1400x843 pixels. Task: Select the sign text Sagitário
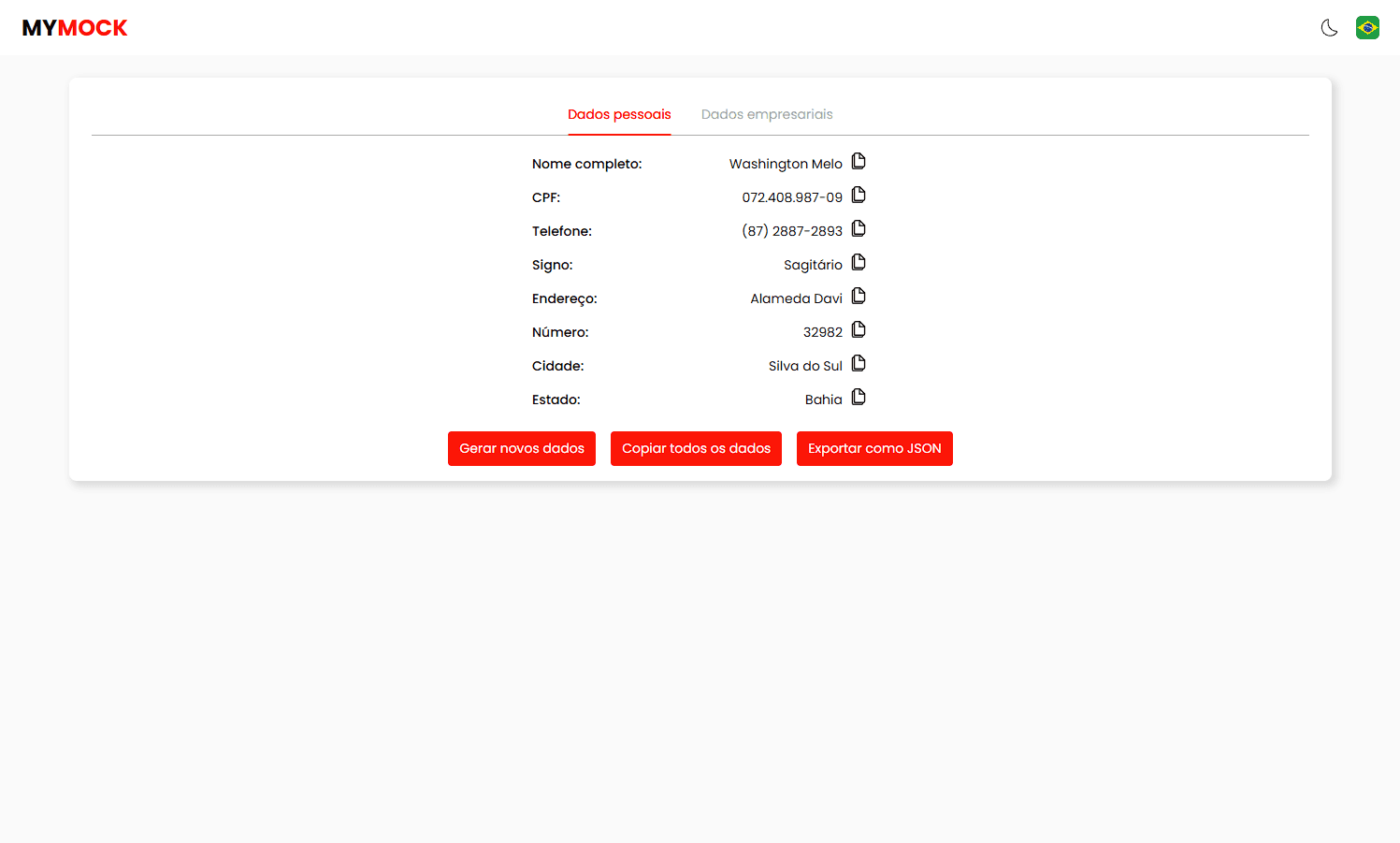(x=813, y=265)
